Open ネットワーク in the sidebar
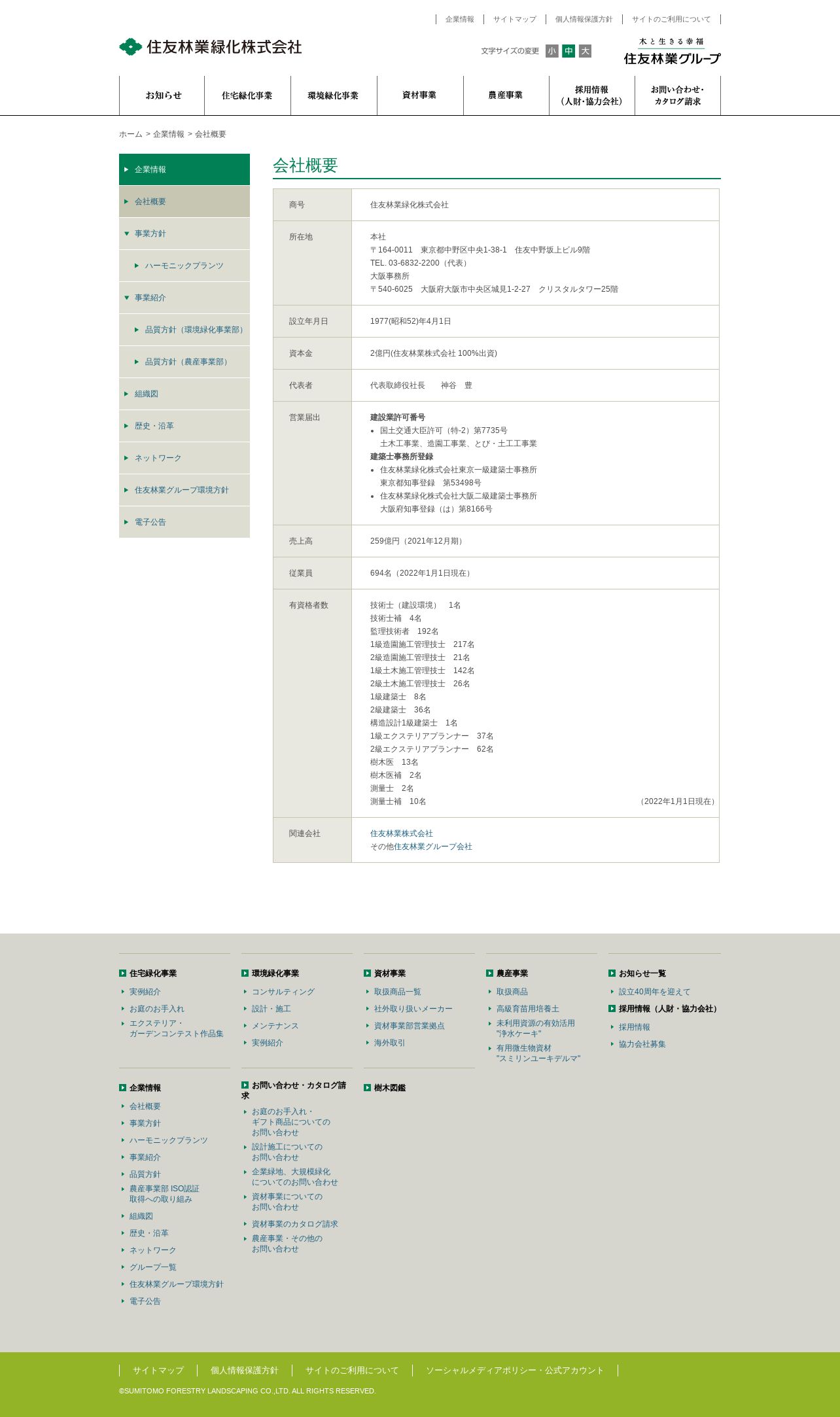This screenshot has width=840, height=1417. click(x=184, y=458)
